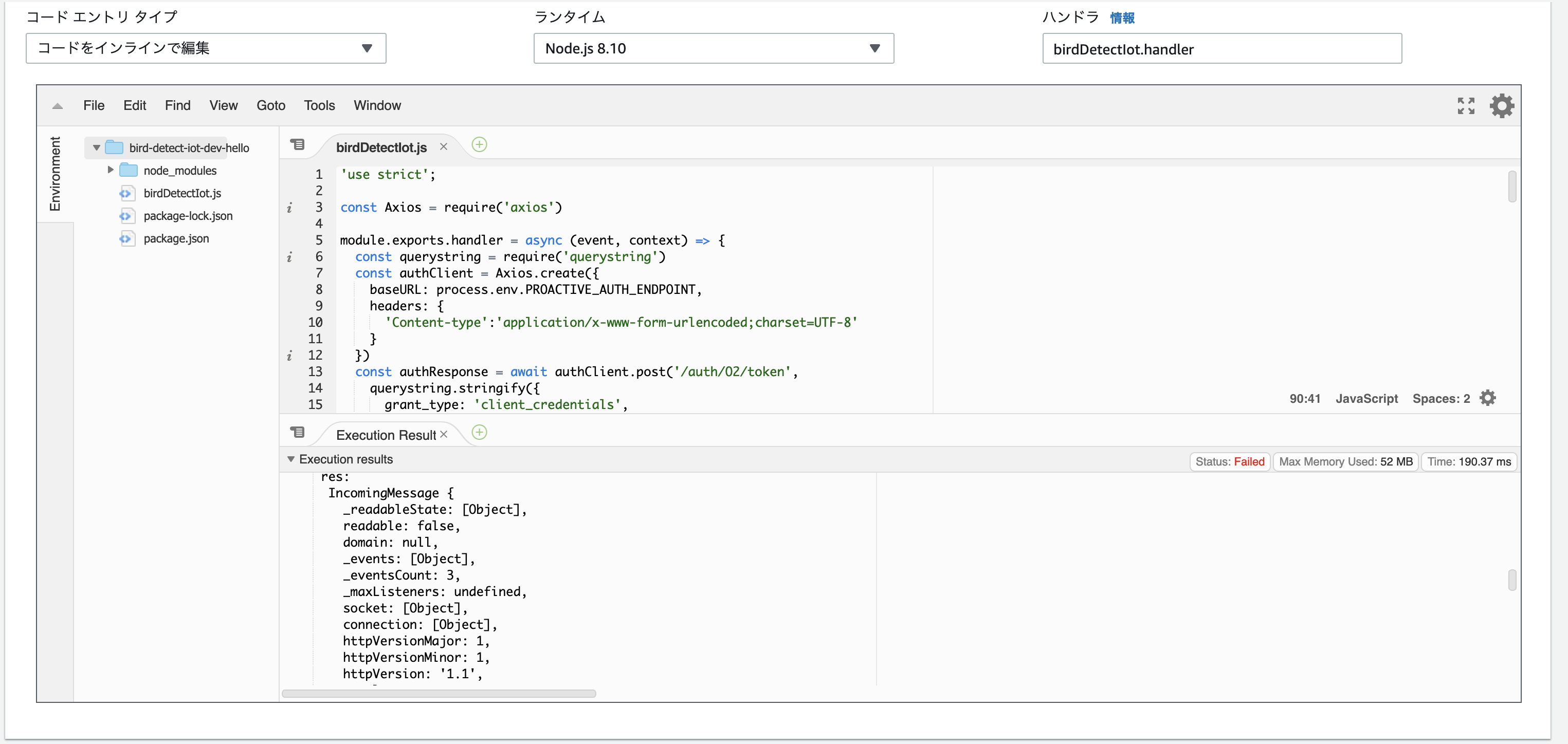Click the handler input field
The image size is (1568, 744).
(x=1221, y=49)
